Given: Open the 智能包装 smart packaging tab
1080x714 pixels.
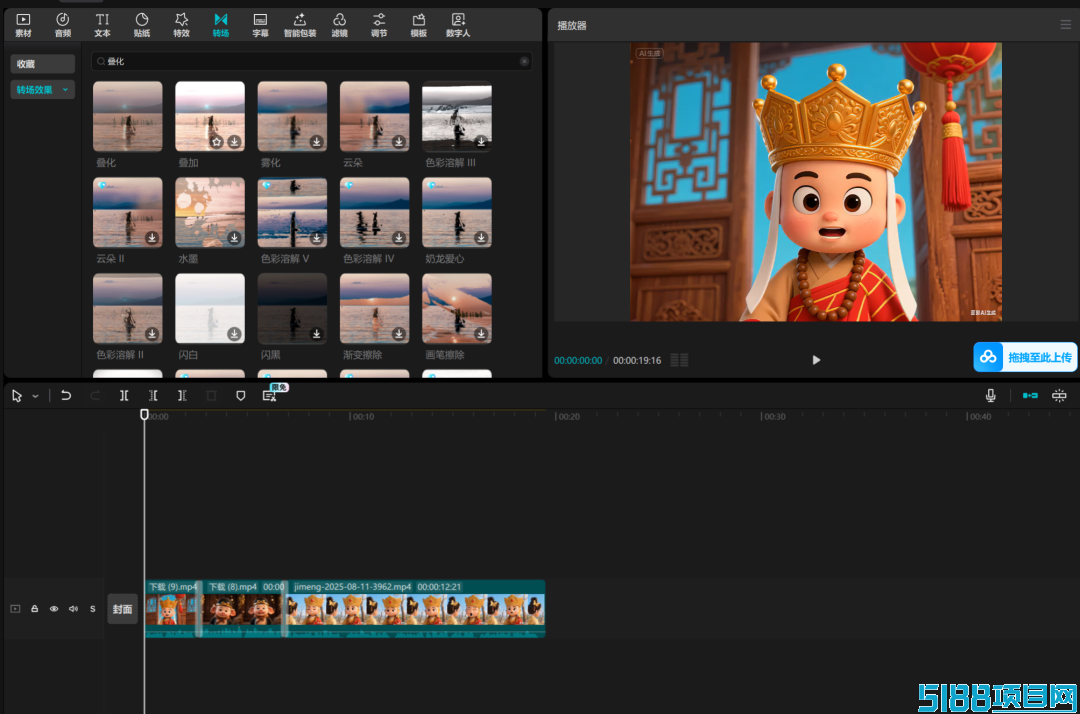Looking at the screenshot, I should point(300,25).
